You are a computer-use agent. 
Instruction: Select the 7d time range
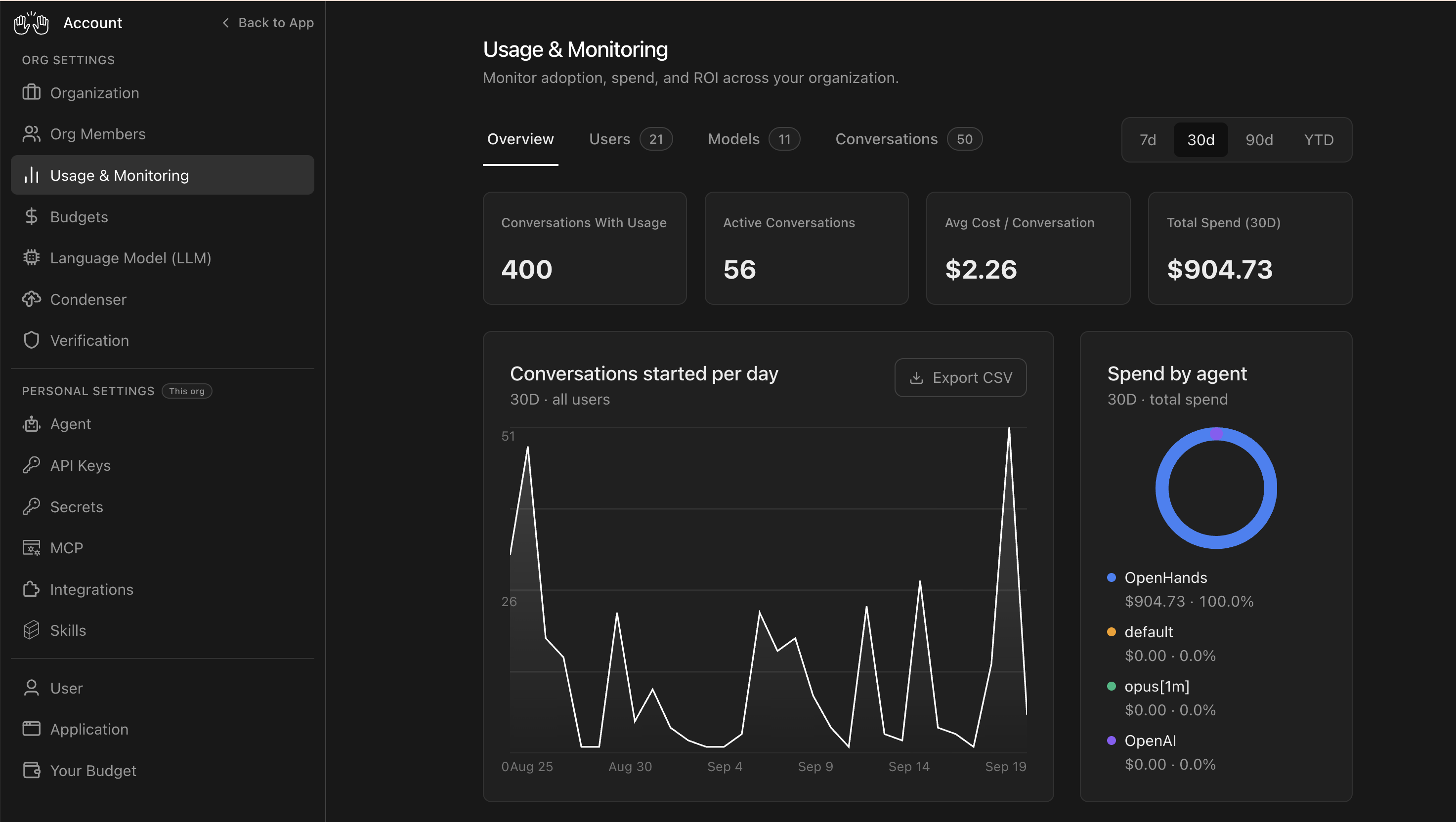pyautogui.click(x=1148, y=139)
